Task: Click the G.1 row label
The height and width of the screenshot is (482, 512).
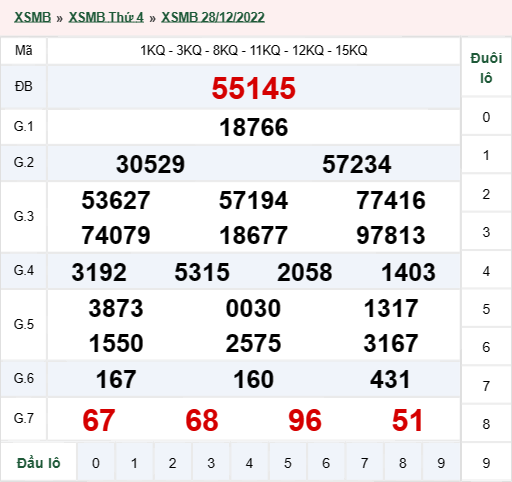Action: click(24, 127)
